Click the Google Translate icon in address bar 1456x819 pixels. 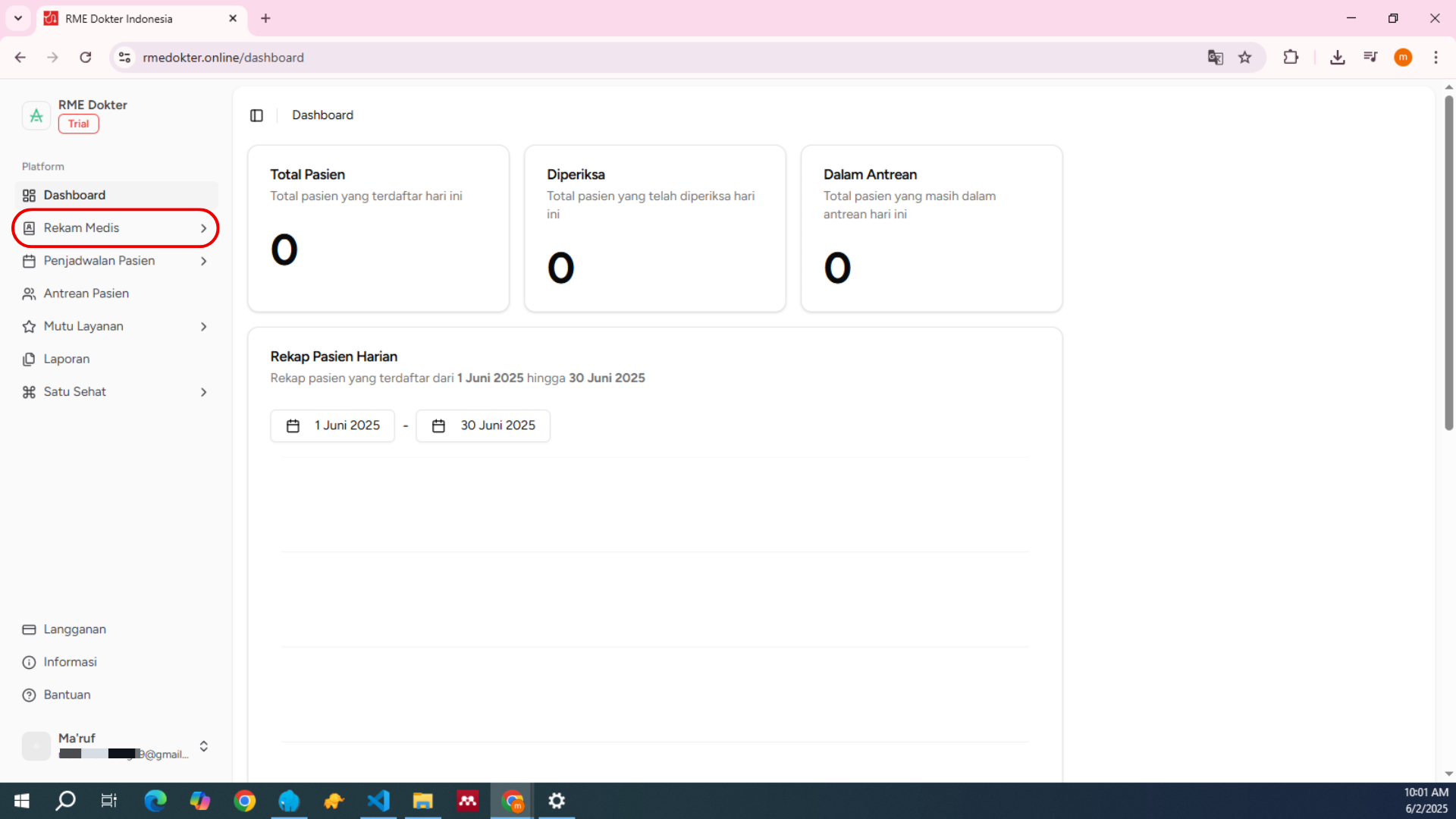tap(1215, 58)
